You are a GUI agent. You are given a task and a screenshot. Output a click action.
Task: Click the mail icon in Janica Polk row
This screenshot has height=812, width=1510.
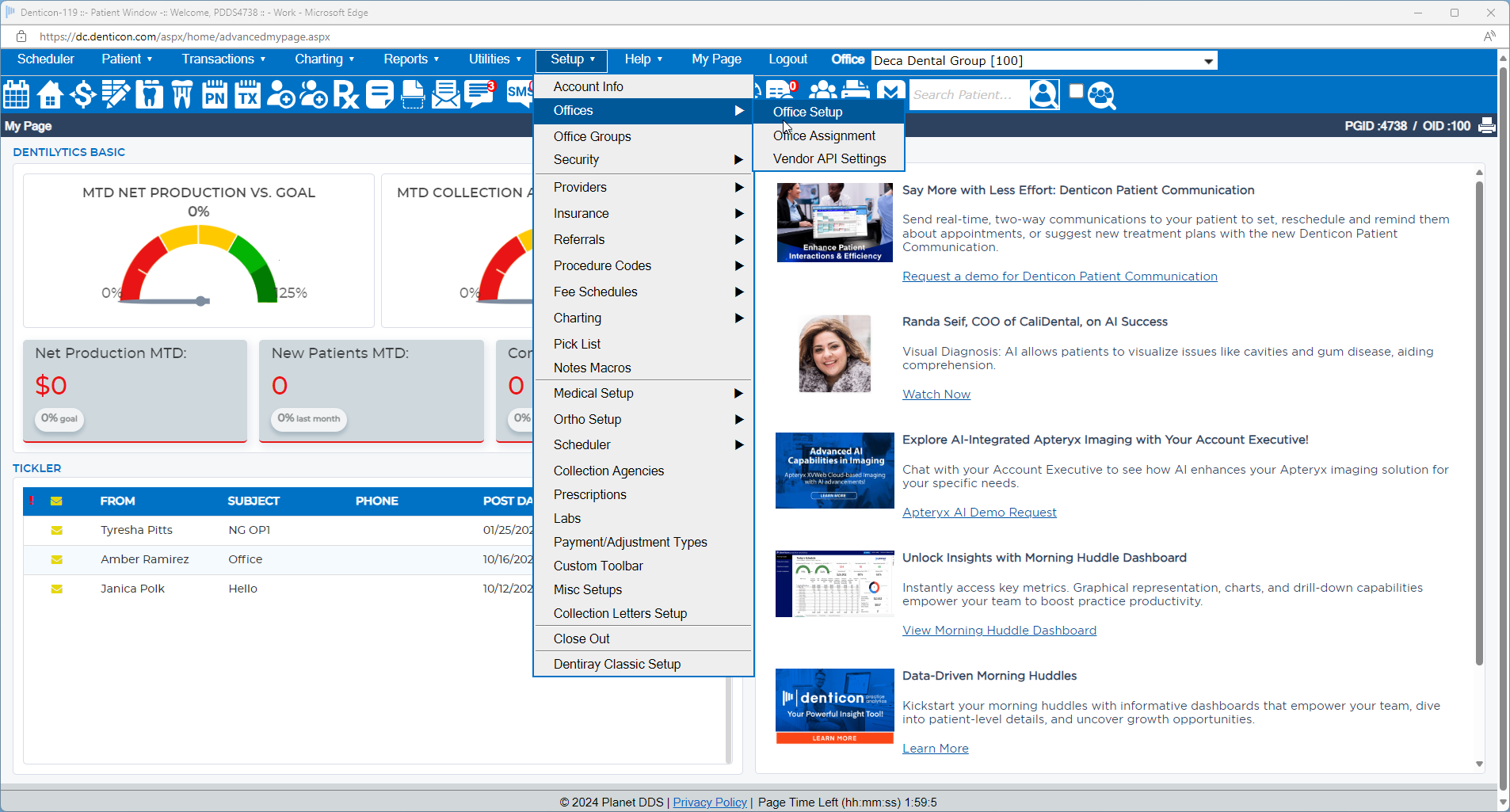tap(56, 589)
